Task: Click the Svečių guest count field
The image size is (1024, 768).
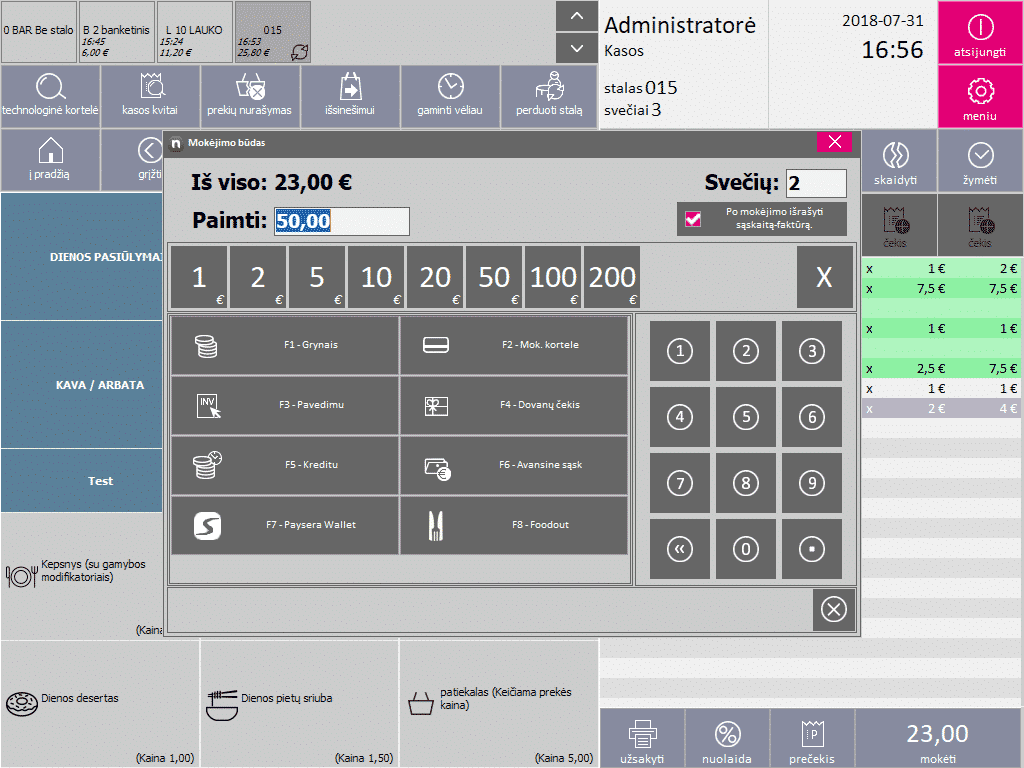Action: coord(815,183)
